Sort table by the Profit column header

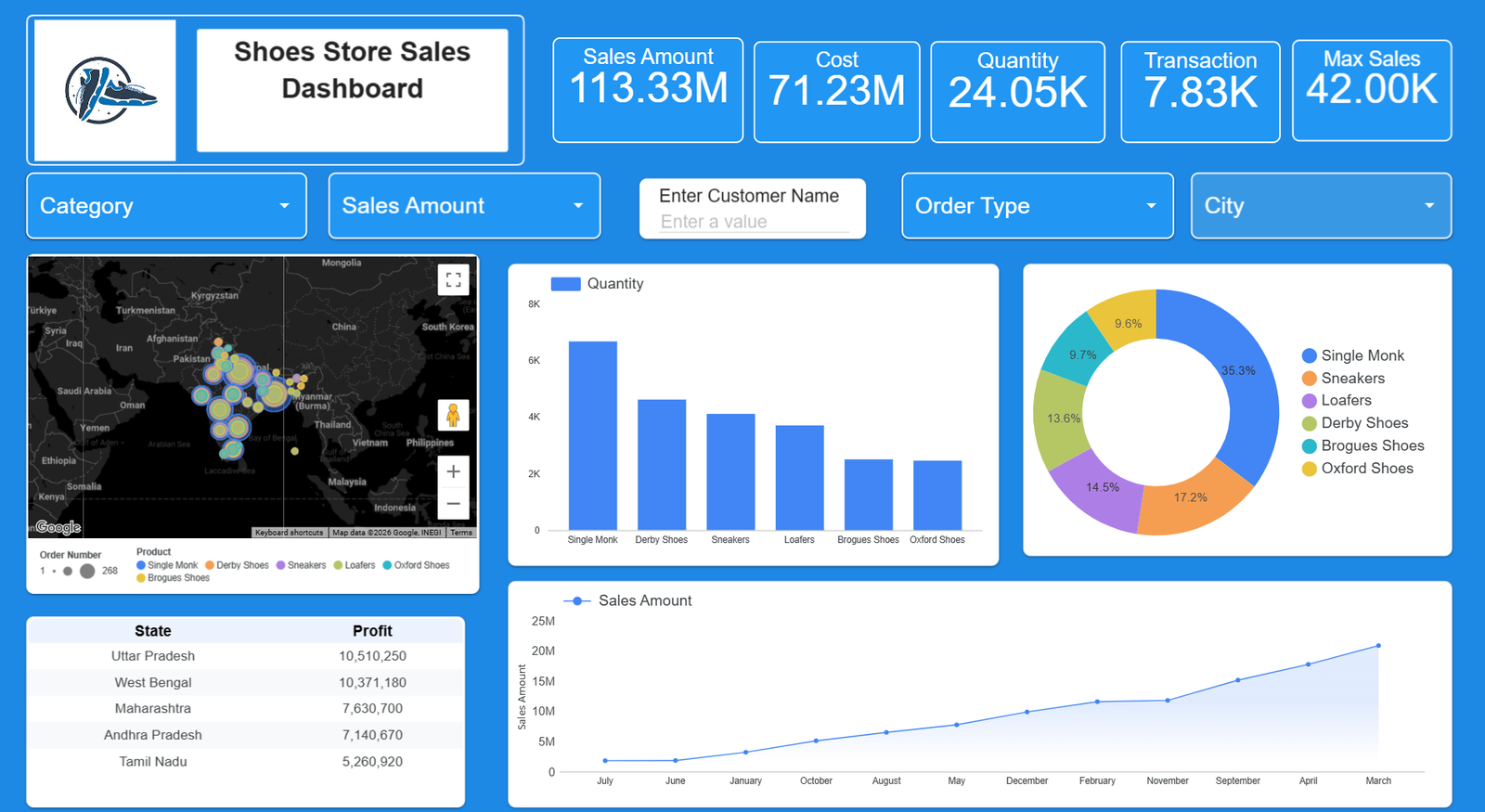[x=372, y=631]
